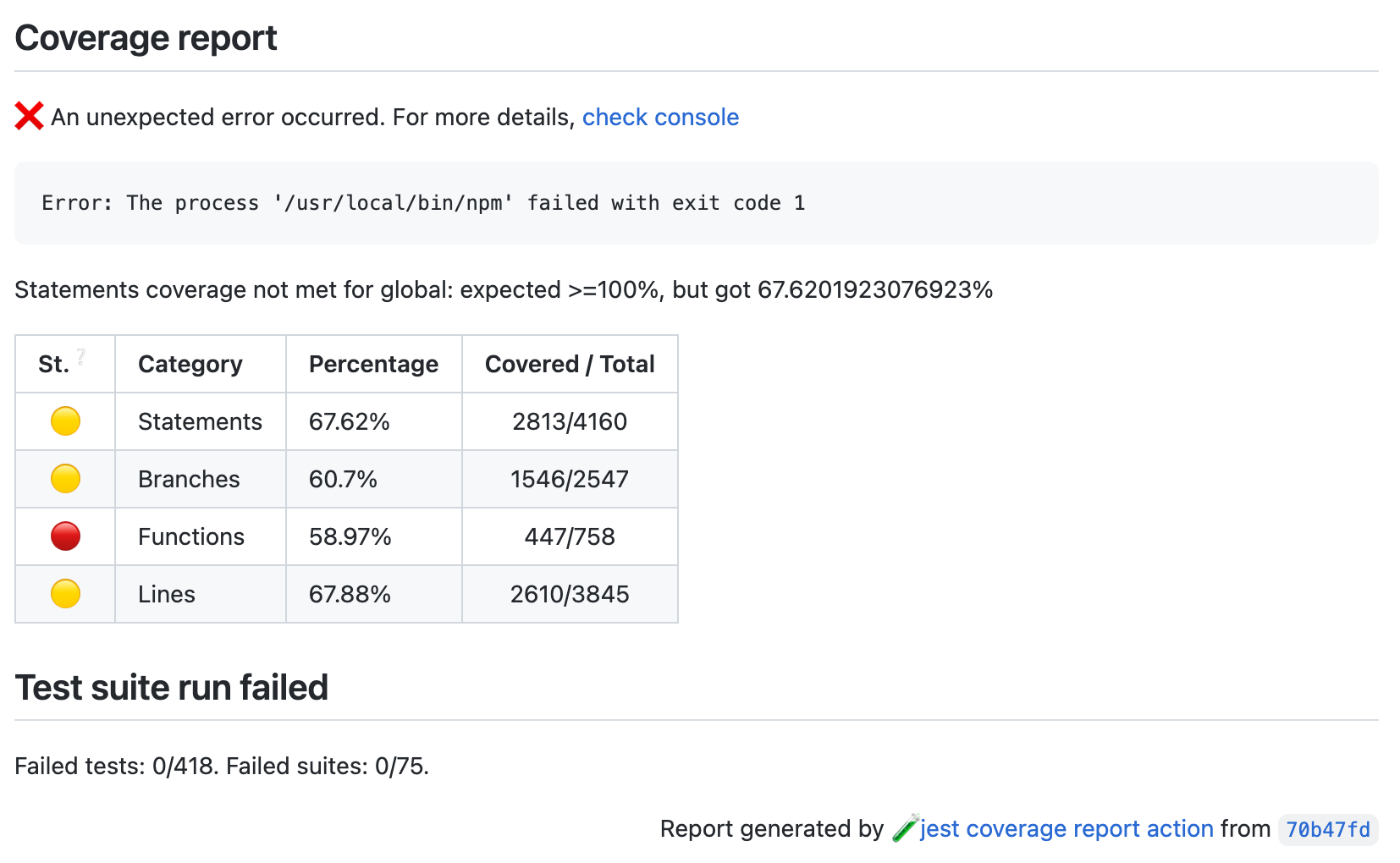Select the yellow status dot for Branches
The height and width of the screenshot is (863, 1400).
pyautogui.click(x=64, y=478)
